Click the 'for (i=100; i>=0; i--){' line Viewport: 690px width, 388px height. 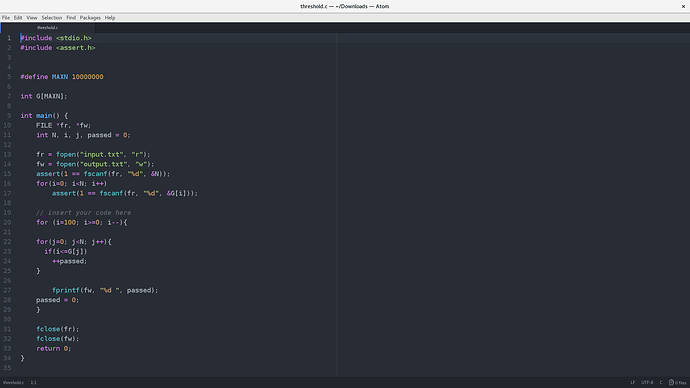click(82, 223)
